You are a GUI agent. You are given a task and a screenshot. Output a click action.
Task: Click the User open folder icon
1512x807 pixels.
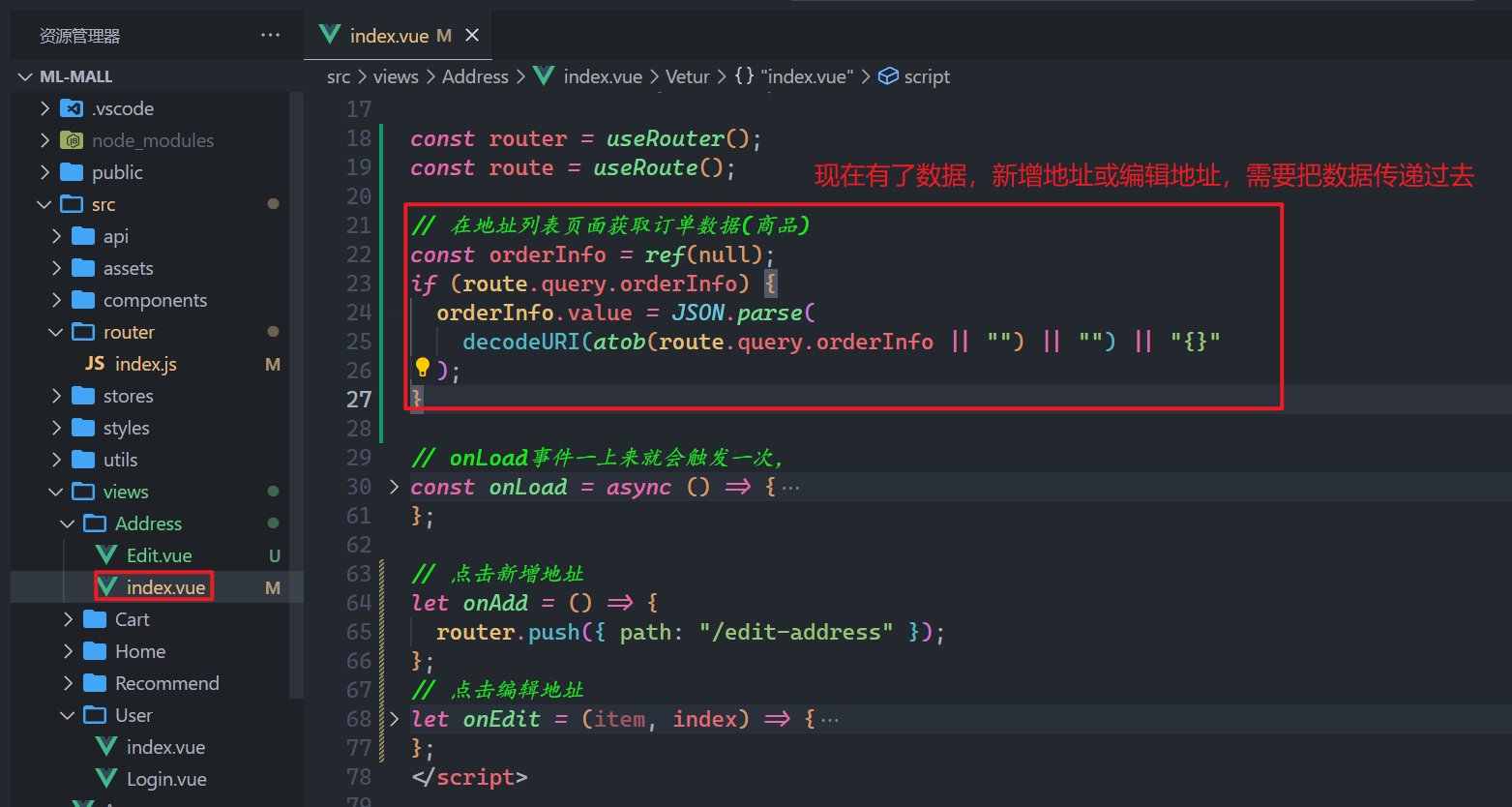pos(95,715)
